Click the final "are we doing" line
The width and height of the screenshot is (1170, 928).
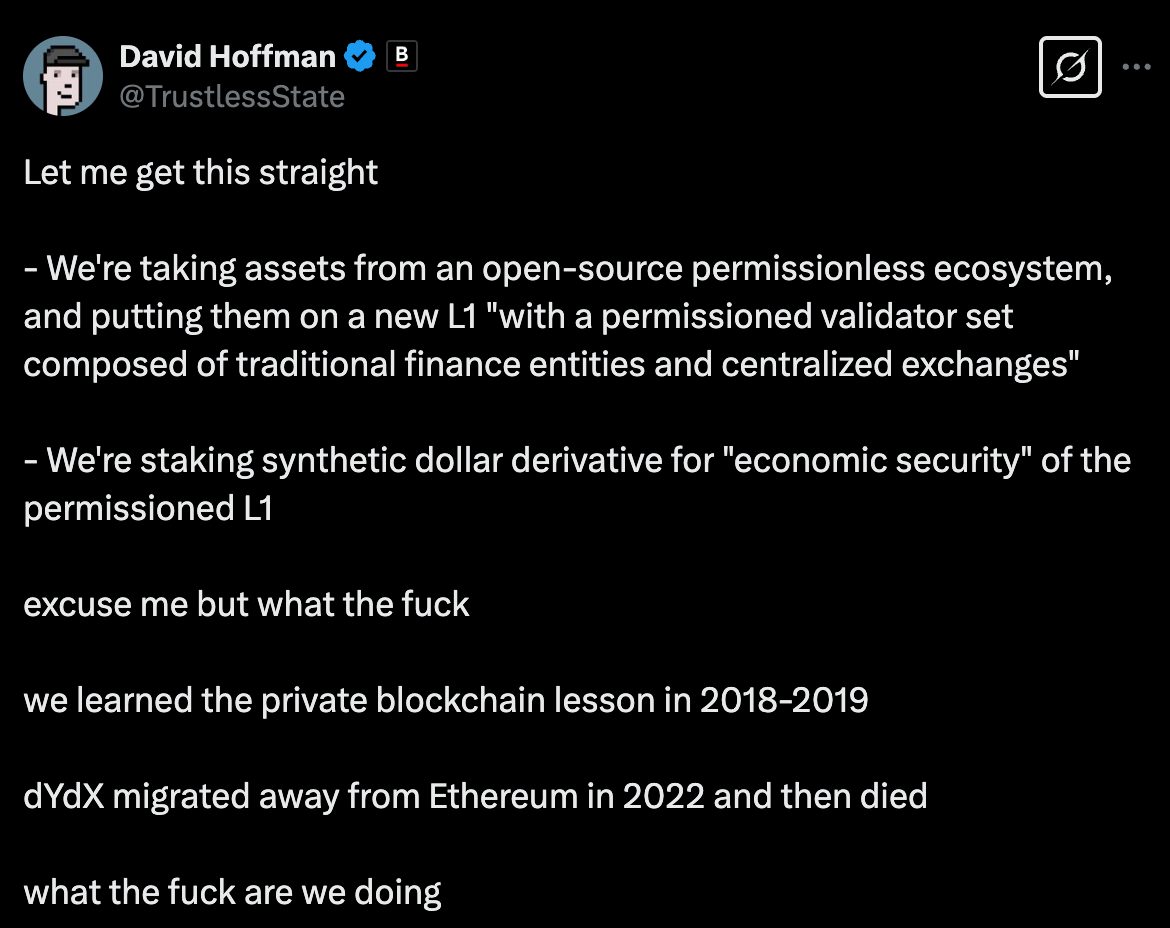click(232, 893)
